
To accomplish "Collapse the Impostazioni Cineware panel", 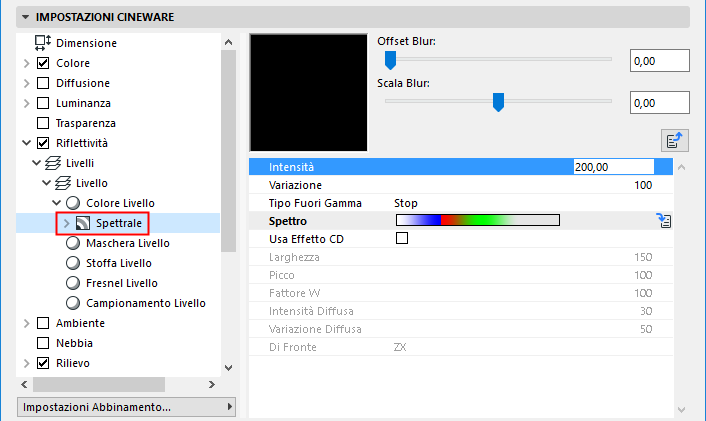I will pos(25,17).
